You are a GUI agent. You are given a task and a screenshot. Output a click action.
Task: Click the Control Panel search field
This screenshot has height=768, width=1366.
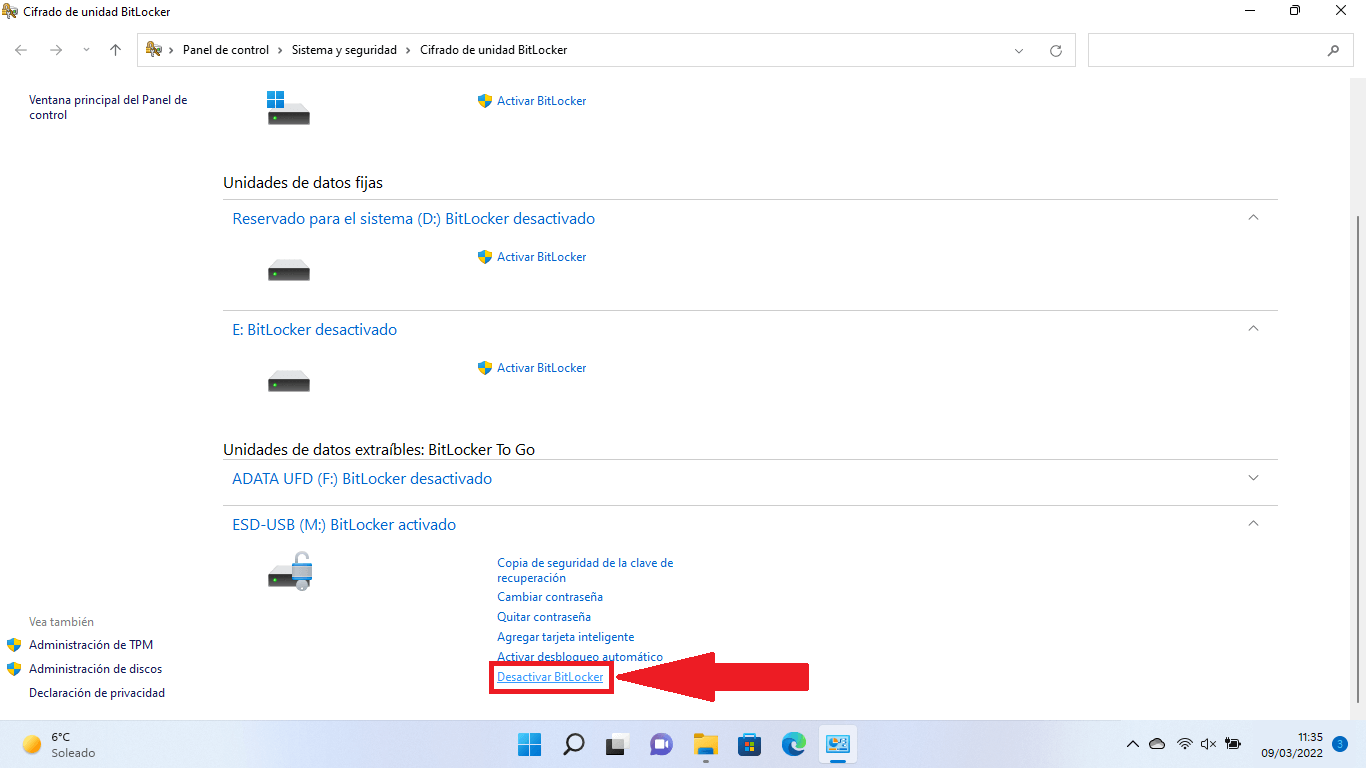[x=1220, y=50]
